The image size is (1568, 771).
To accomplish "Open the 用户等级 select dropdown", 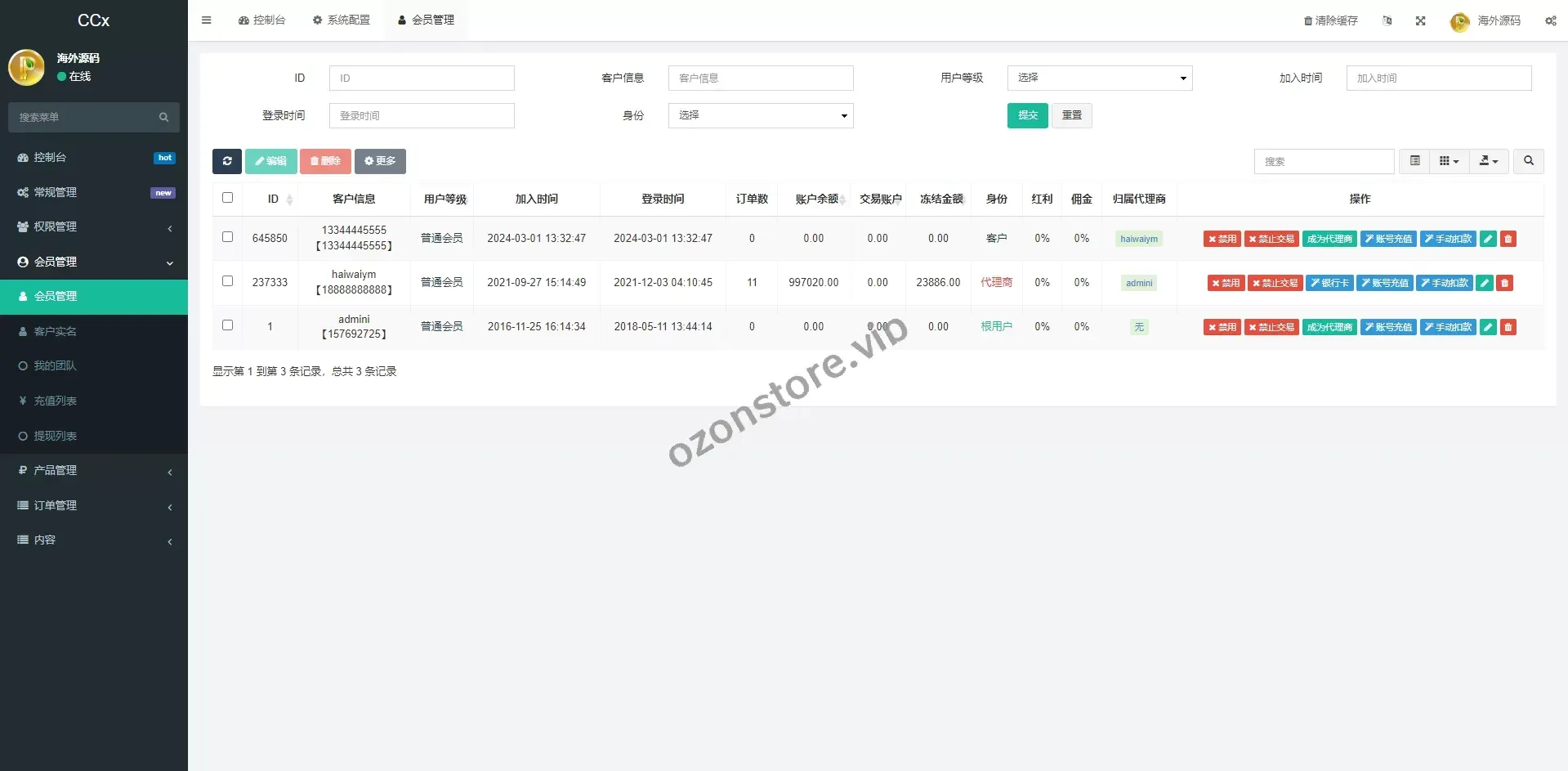I will pyautogui.click(x=1099, y=78).
